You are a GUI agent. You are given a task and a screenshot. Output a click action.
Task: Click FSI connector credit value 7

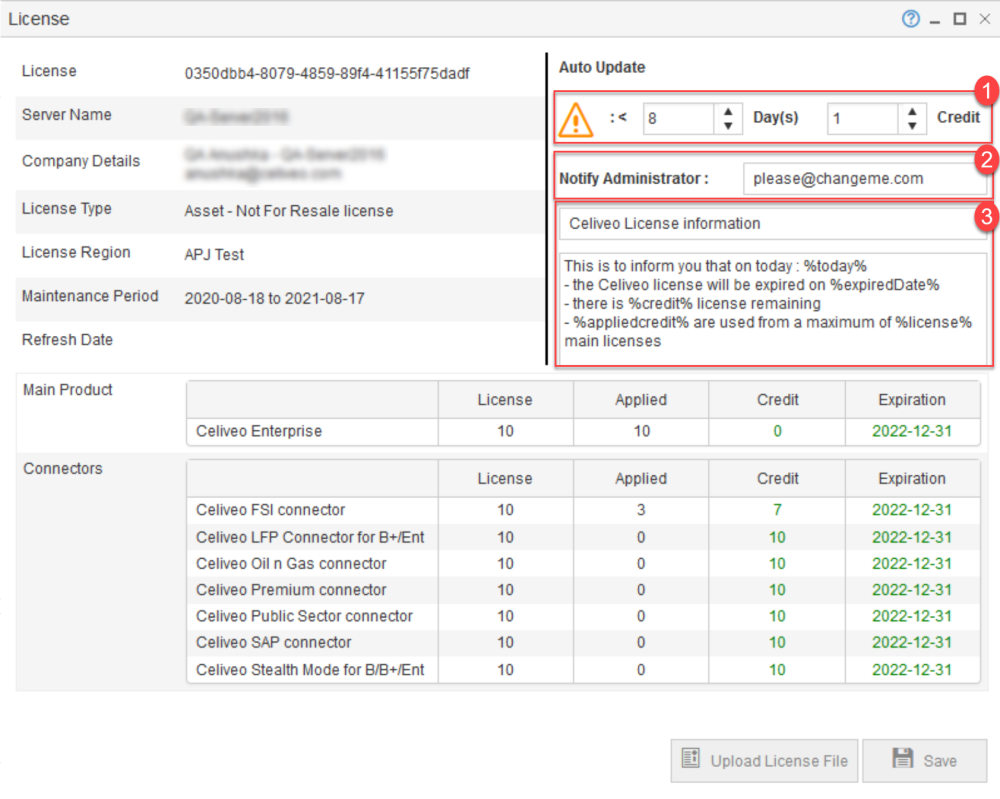(777, 510)
